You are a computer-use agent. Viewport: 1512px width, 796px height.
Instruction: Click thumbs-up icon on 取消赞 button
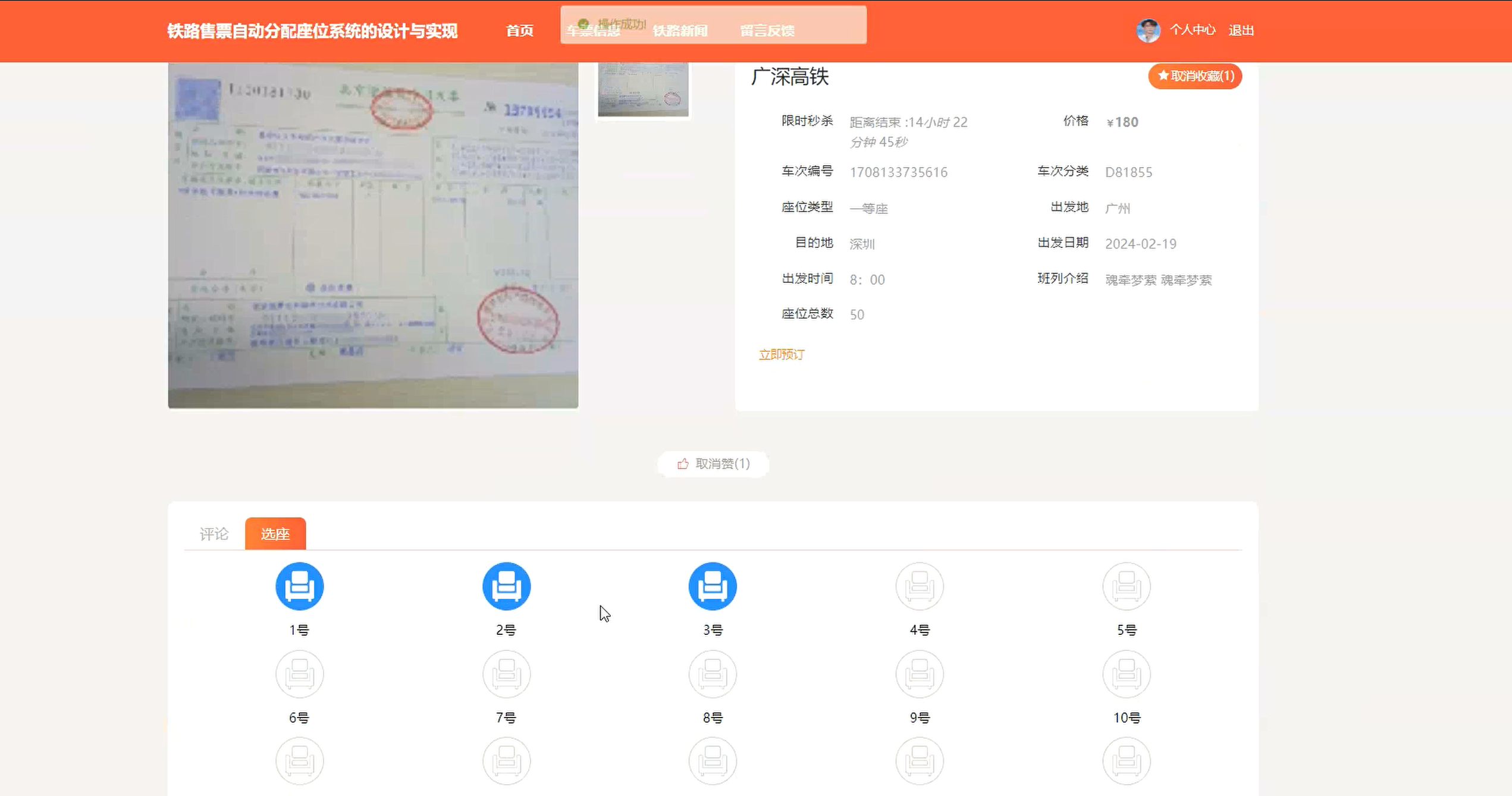683,464
